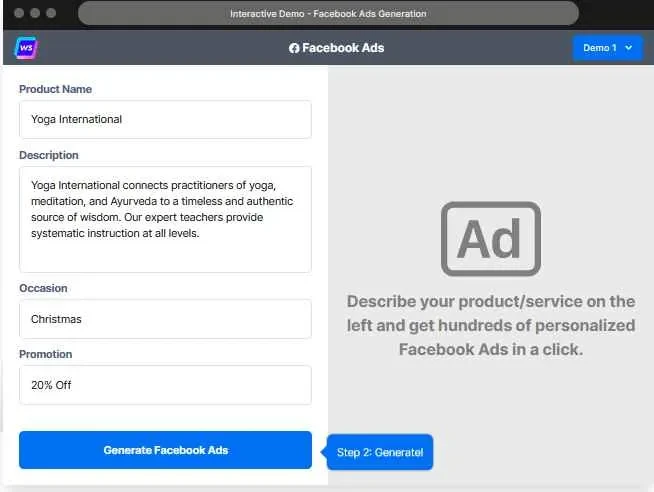Click the chevron arrow beside Demo 1
This screenshot has width=654, height=492.
coord(629,48)
